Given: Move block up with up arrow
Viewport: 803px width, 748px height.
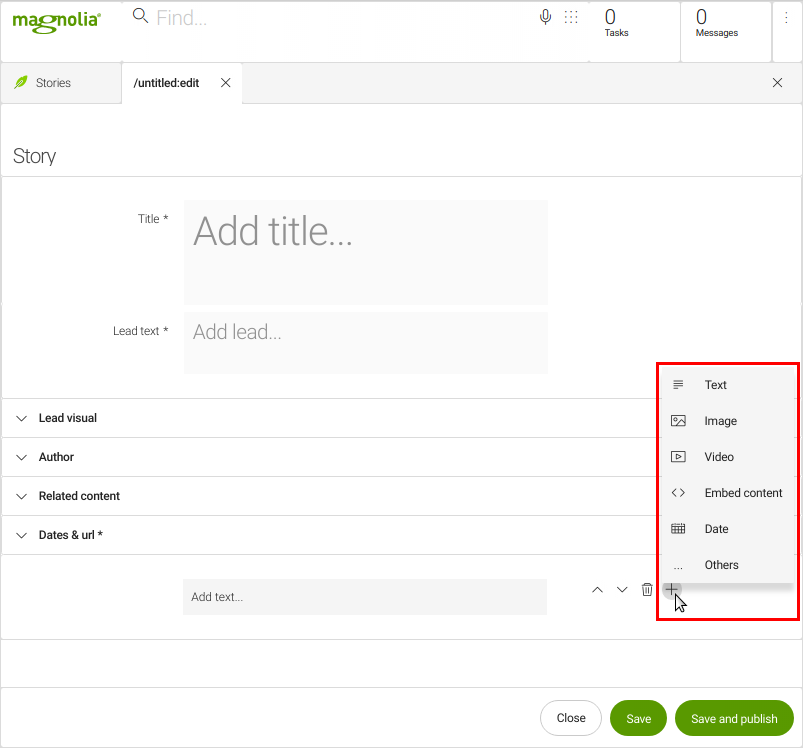Looking at the screenshot, I should pos(597,590).
